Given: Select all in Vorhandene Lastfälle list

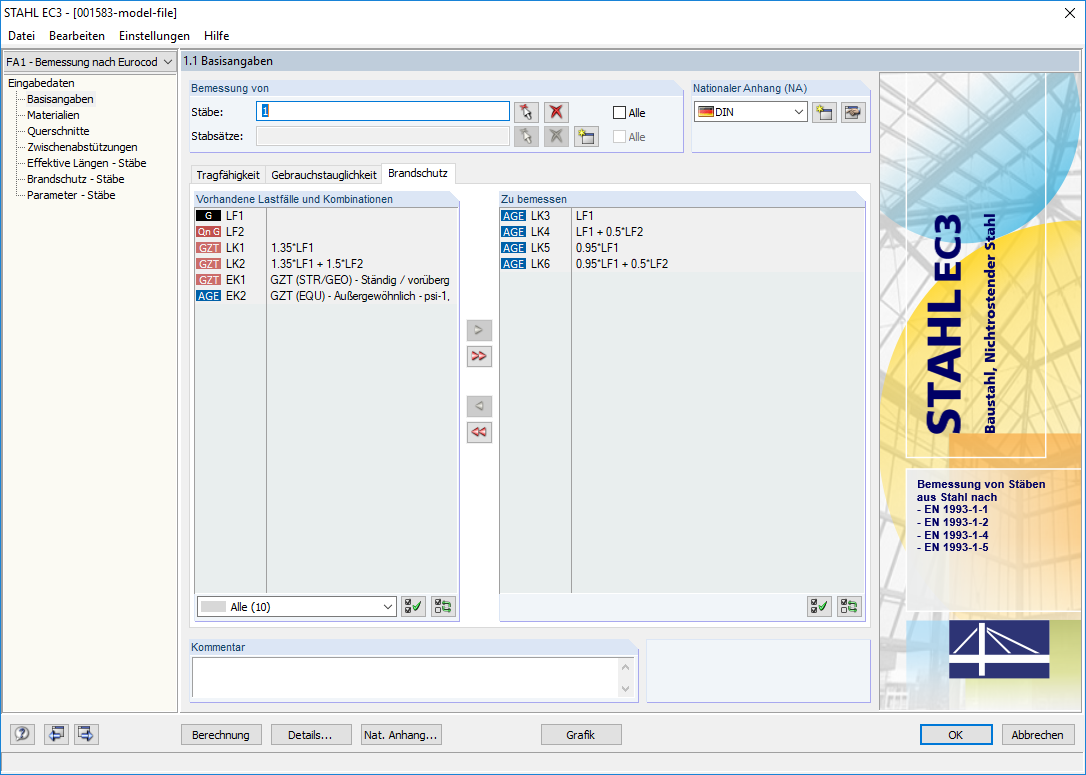Looking at the screenshot, I should pos(413,607).
